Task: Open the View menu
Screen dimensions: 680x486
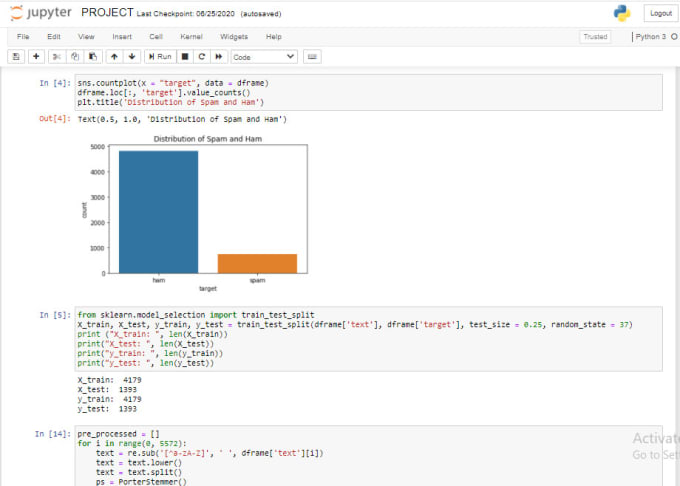Action: coord(86,37)
